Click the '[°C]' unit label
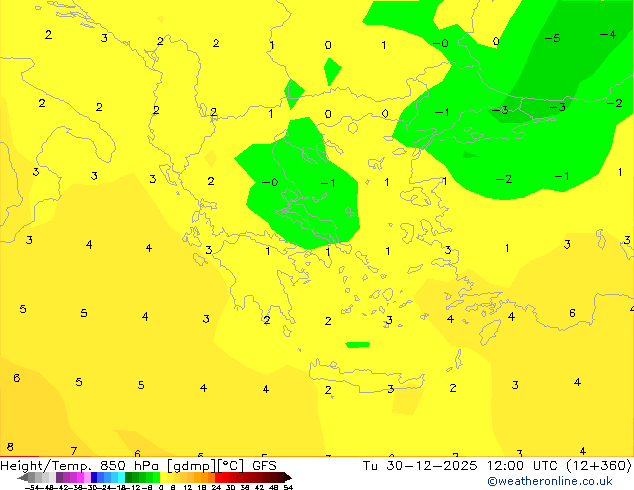Image resolution: width=634 pixels, height=490 pixels. (x=230, y=466)
